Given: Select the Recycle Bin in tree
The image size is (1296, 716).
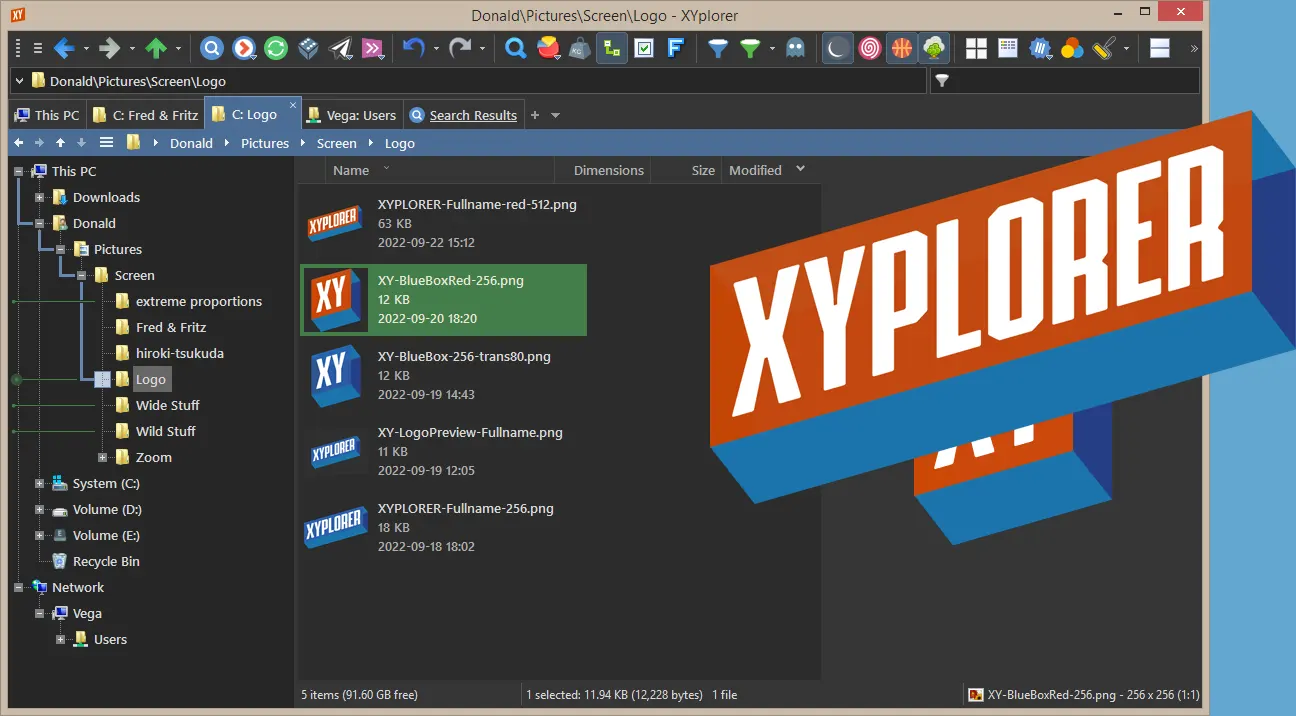Looking at the screenshot, I should [x=106, y=561].
